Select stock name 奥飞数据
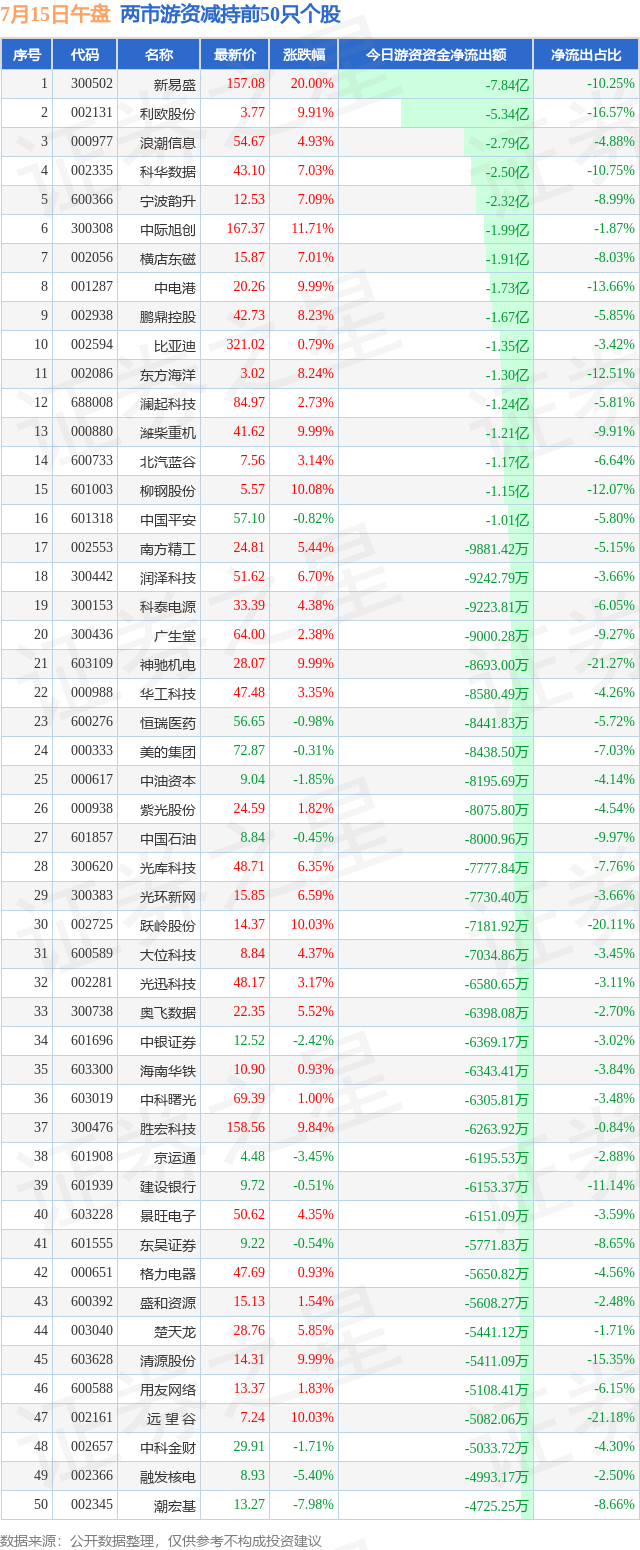This screenshot has width=640, height=1550. point(168,1012)
